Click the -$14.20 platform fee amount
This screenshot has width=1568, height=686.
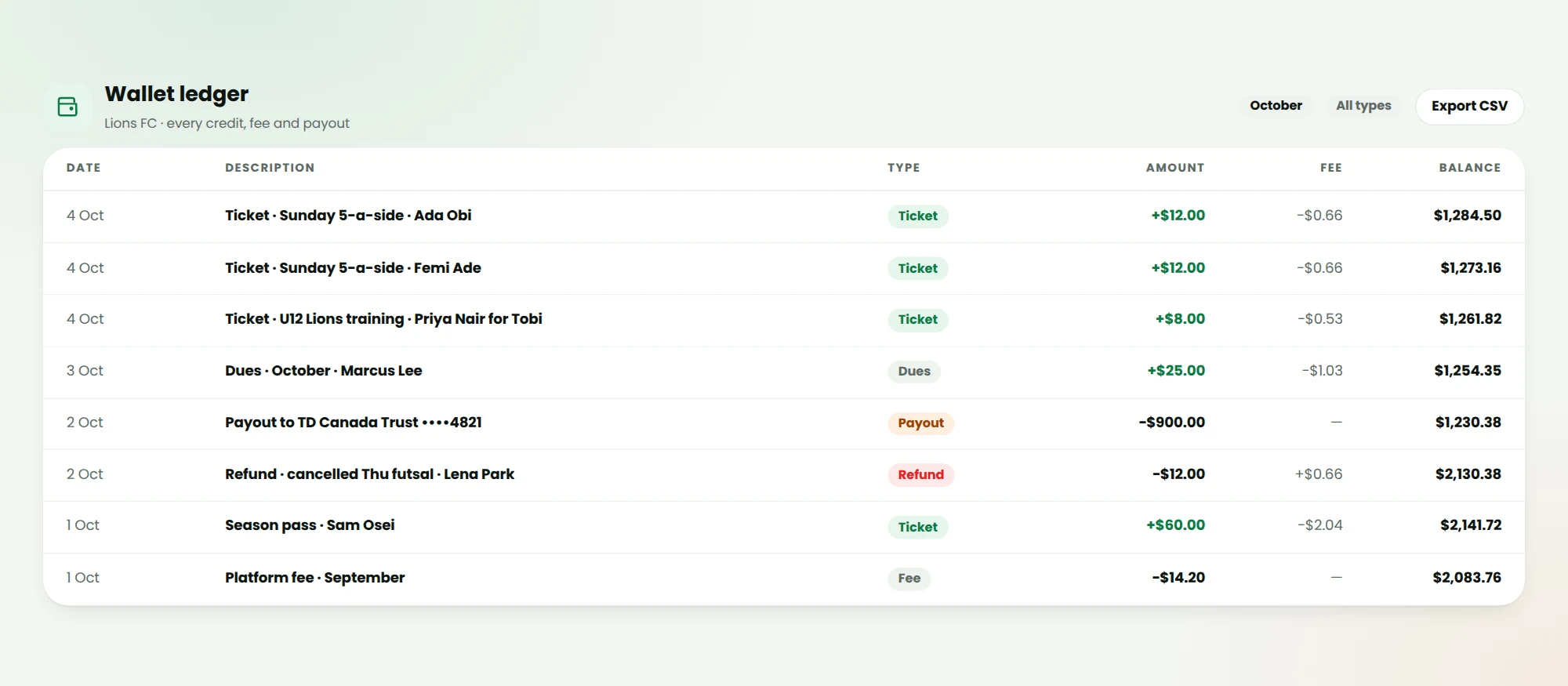click(1178, 578)
